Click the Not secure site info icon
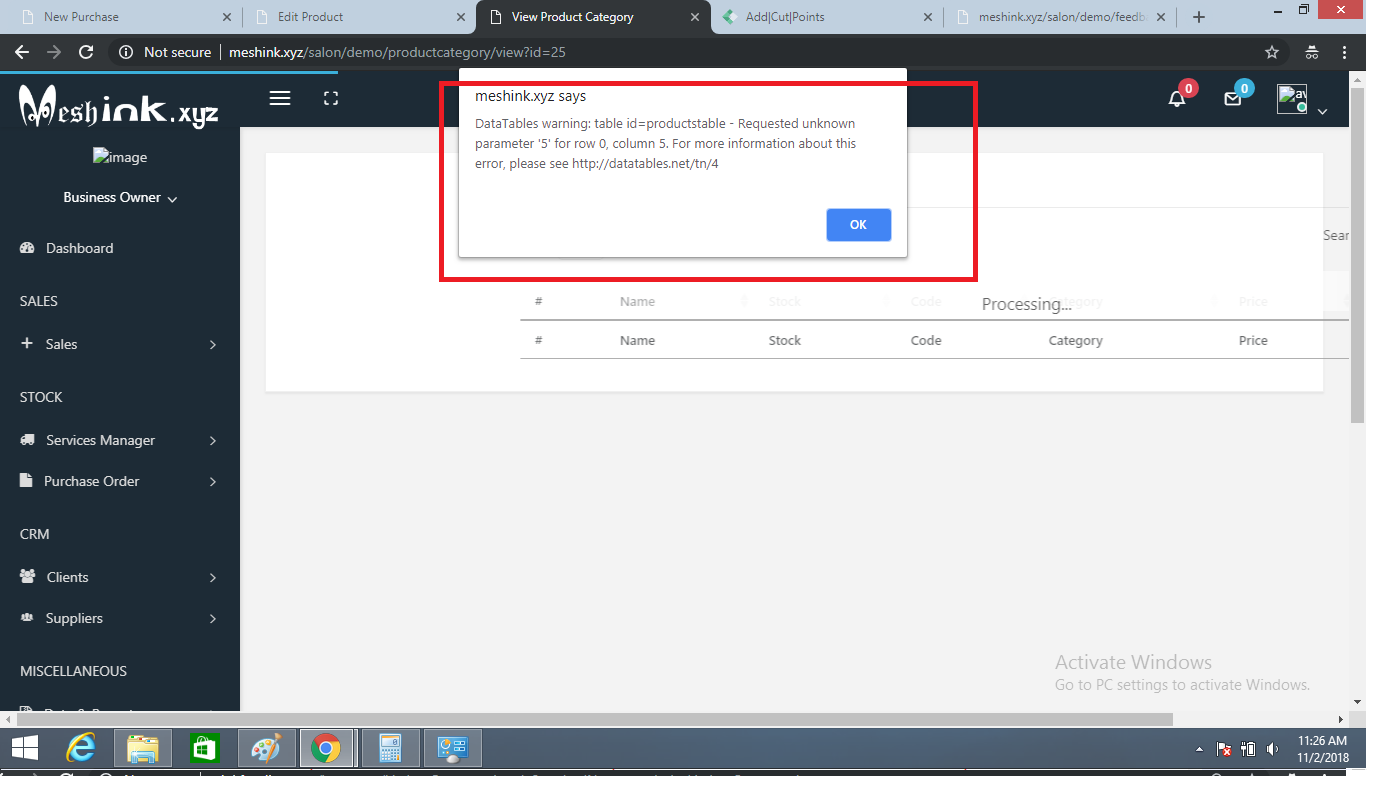1380x796 pixels. 126,52
